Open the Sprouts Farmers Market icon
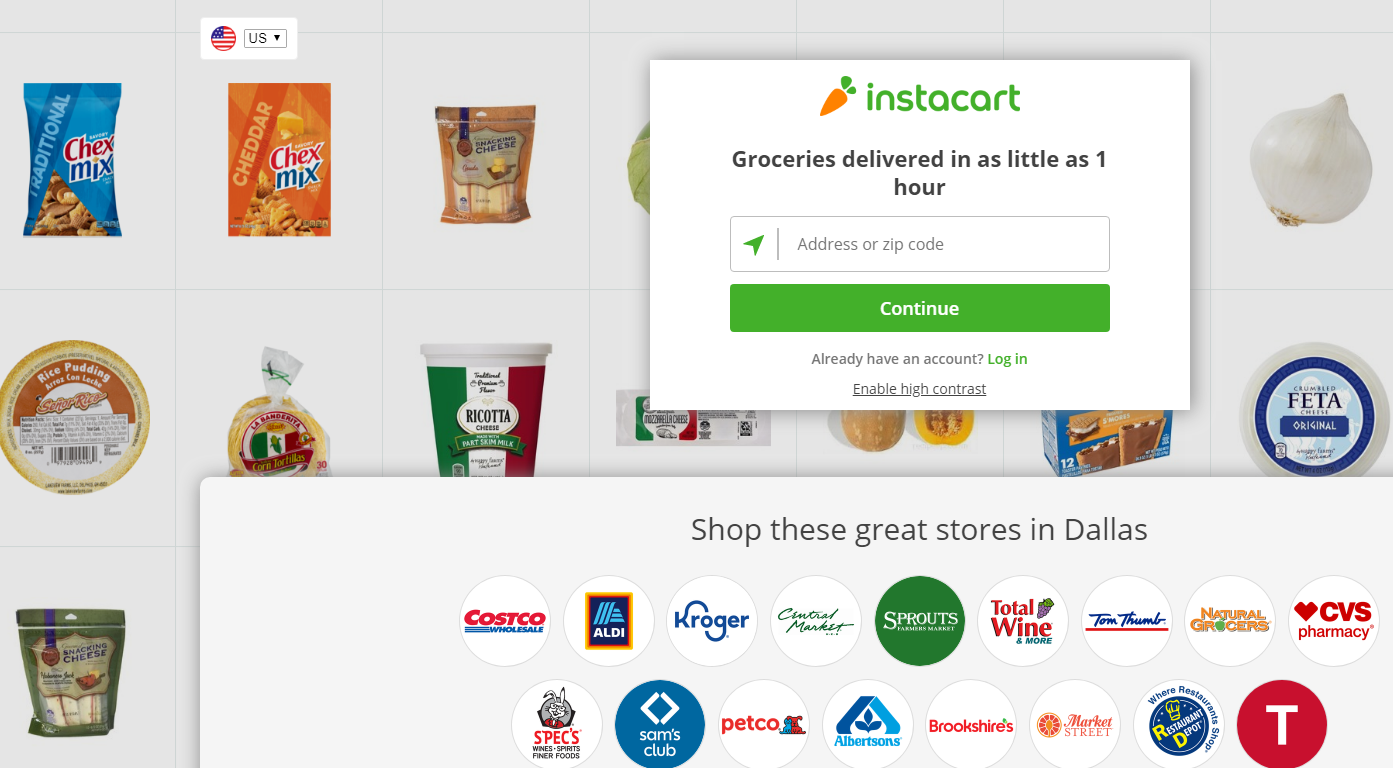Screen dimensions: 1393x768 [x=920, y=621]
